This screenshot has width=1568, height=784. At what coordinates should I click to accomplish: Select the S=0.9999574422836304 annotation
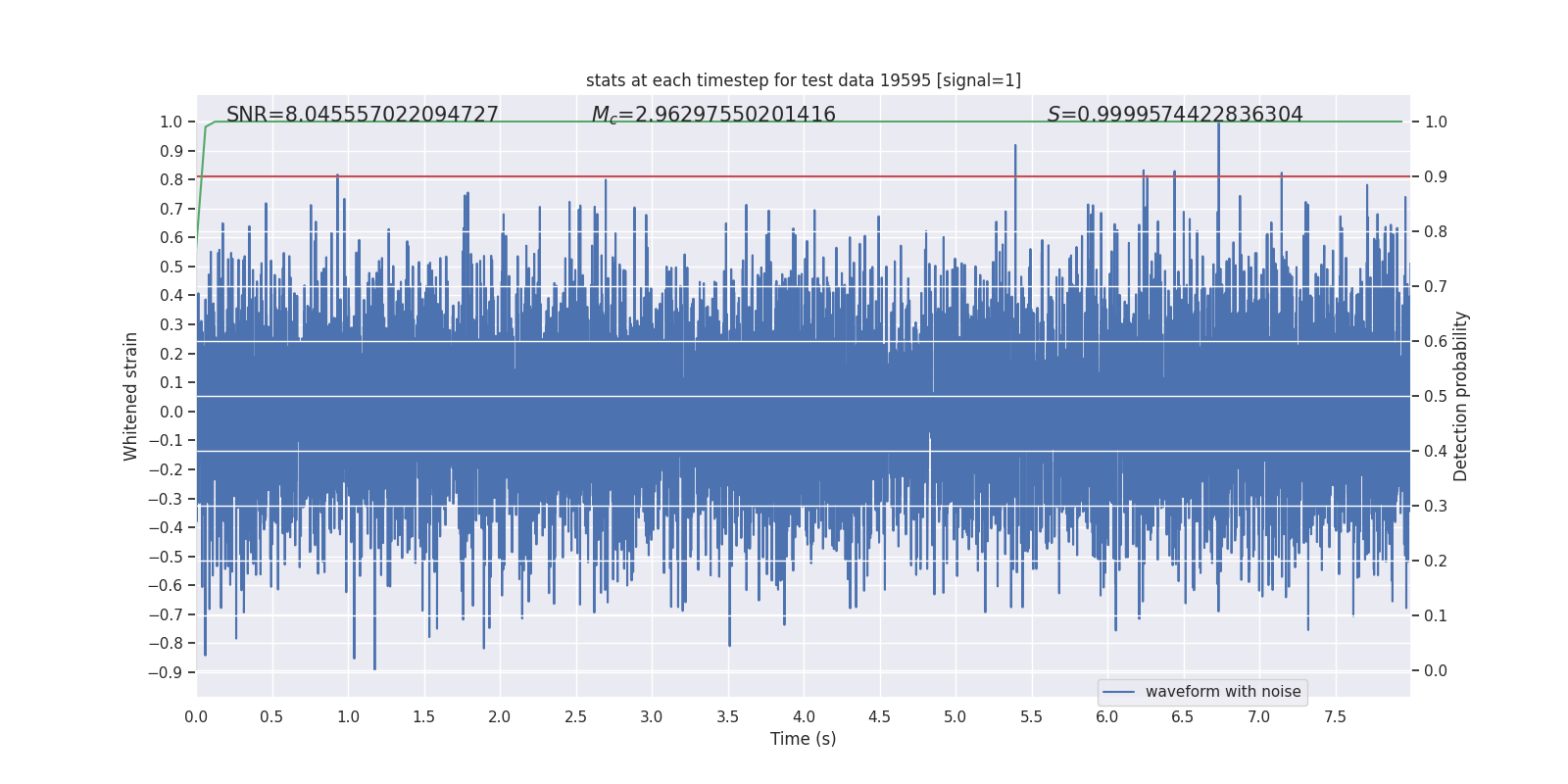click(1175, 115)
